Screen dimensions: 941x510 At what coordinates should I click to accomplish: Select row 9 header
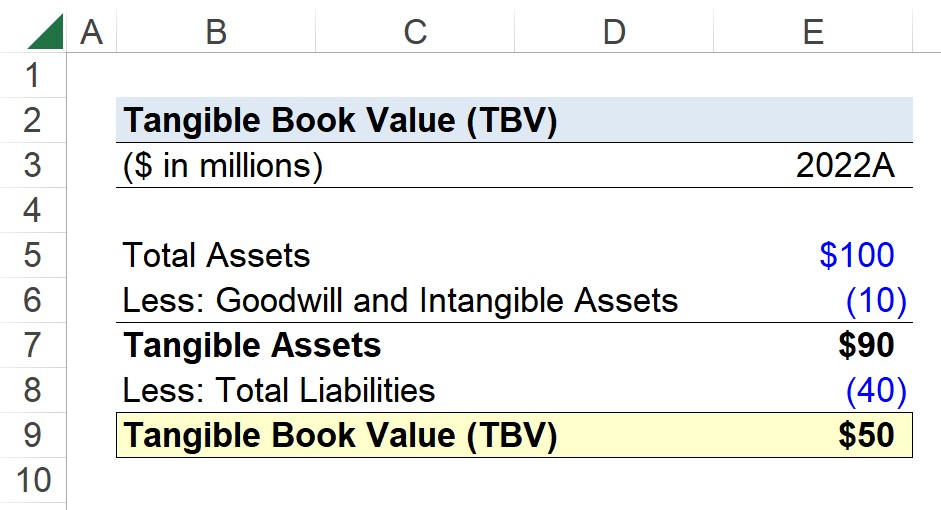(x=32, y=435)
